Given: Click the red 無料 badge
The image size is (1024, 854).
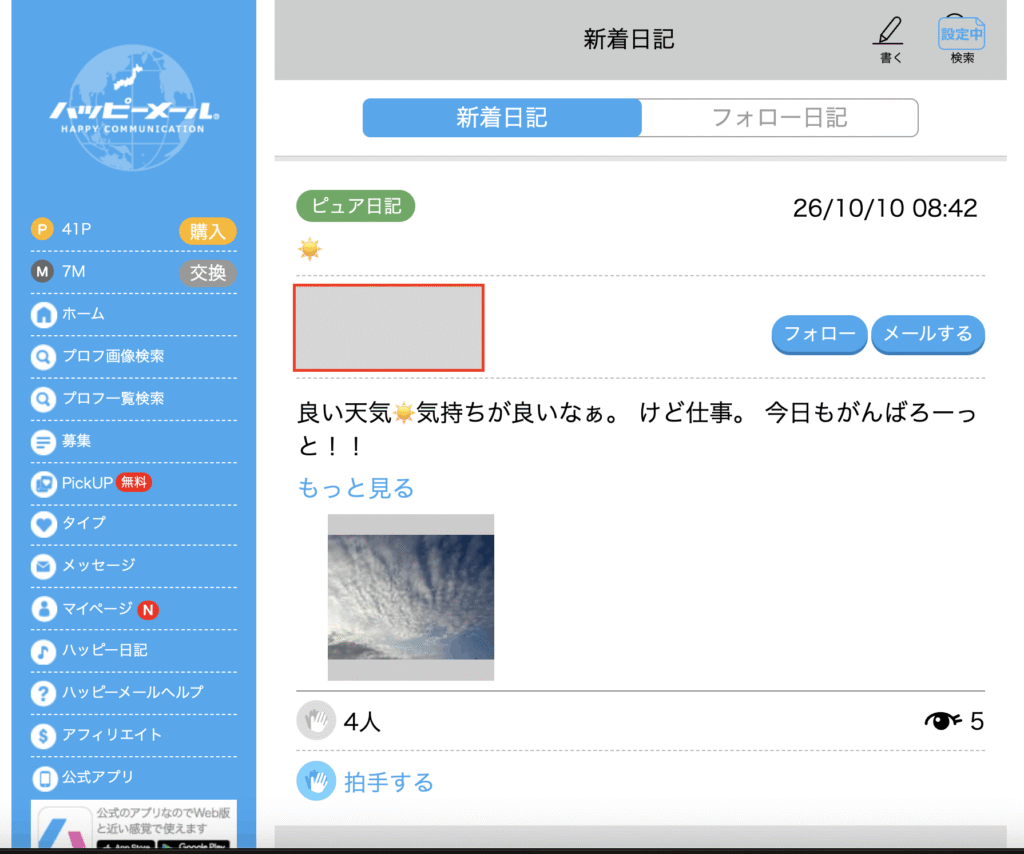Looking at the screenshot, I should (134, 482).
